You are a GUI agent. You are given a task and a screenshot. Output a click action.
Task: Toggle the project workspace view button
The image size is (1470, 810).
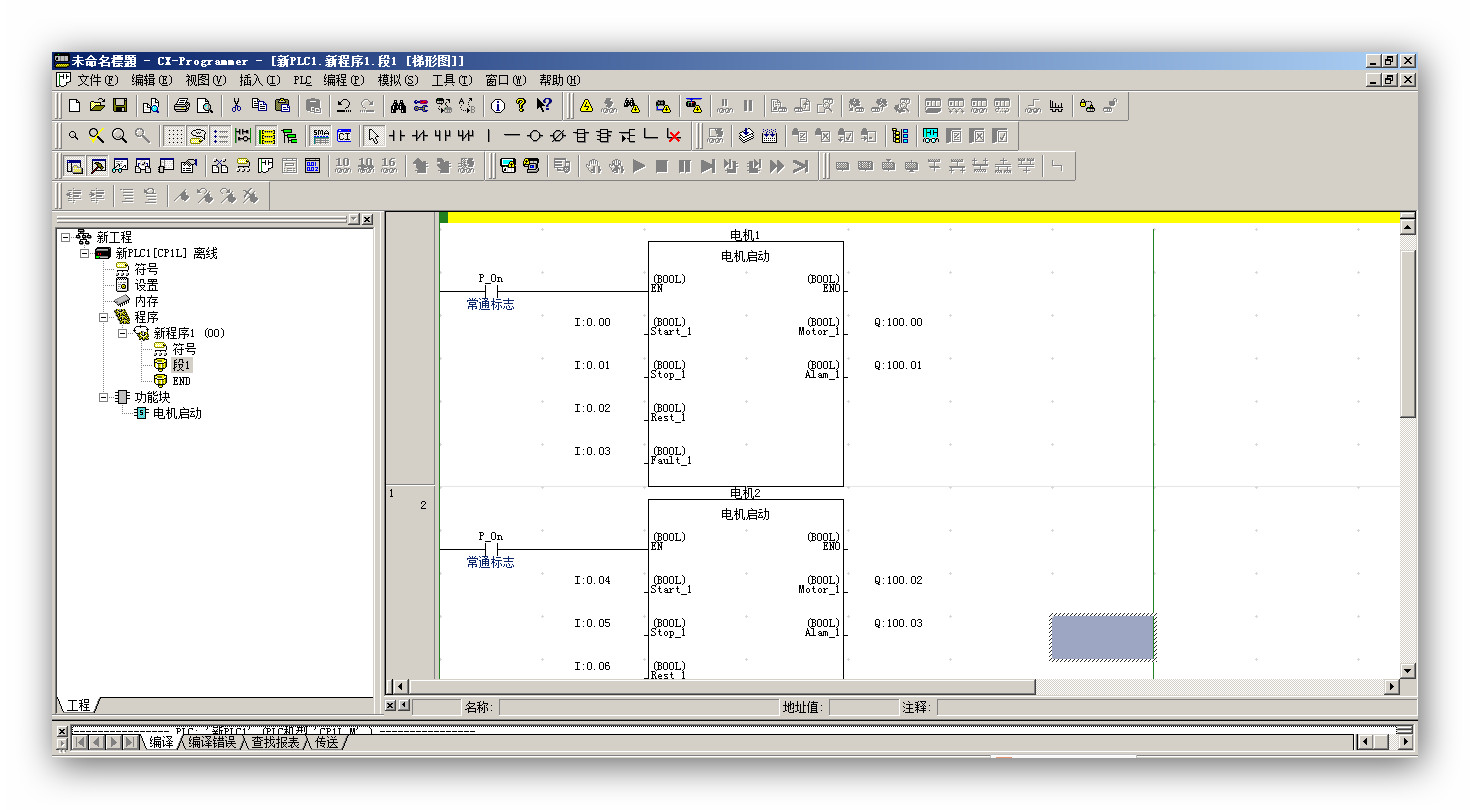click(x=74, y=166)
